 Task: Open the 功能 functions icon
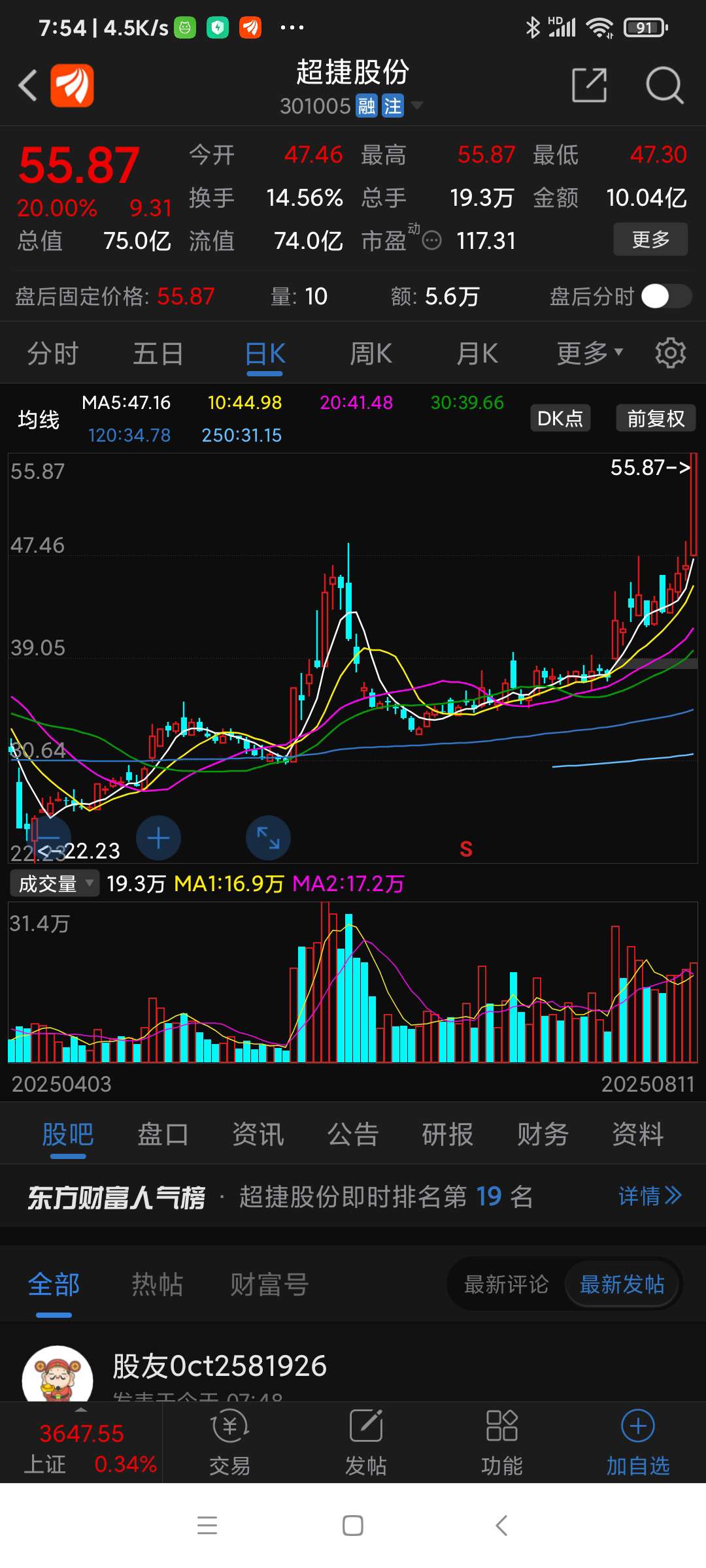pos(502,1443)
